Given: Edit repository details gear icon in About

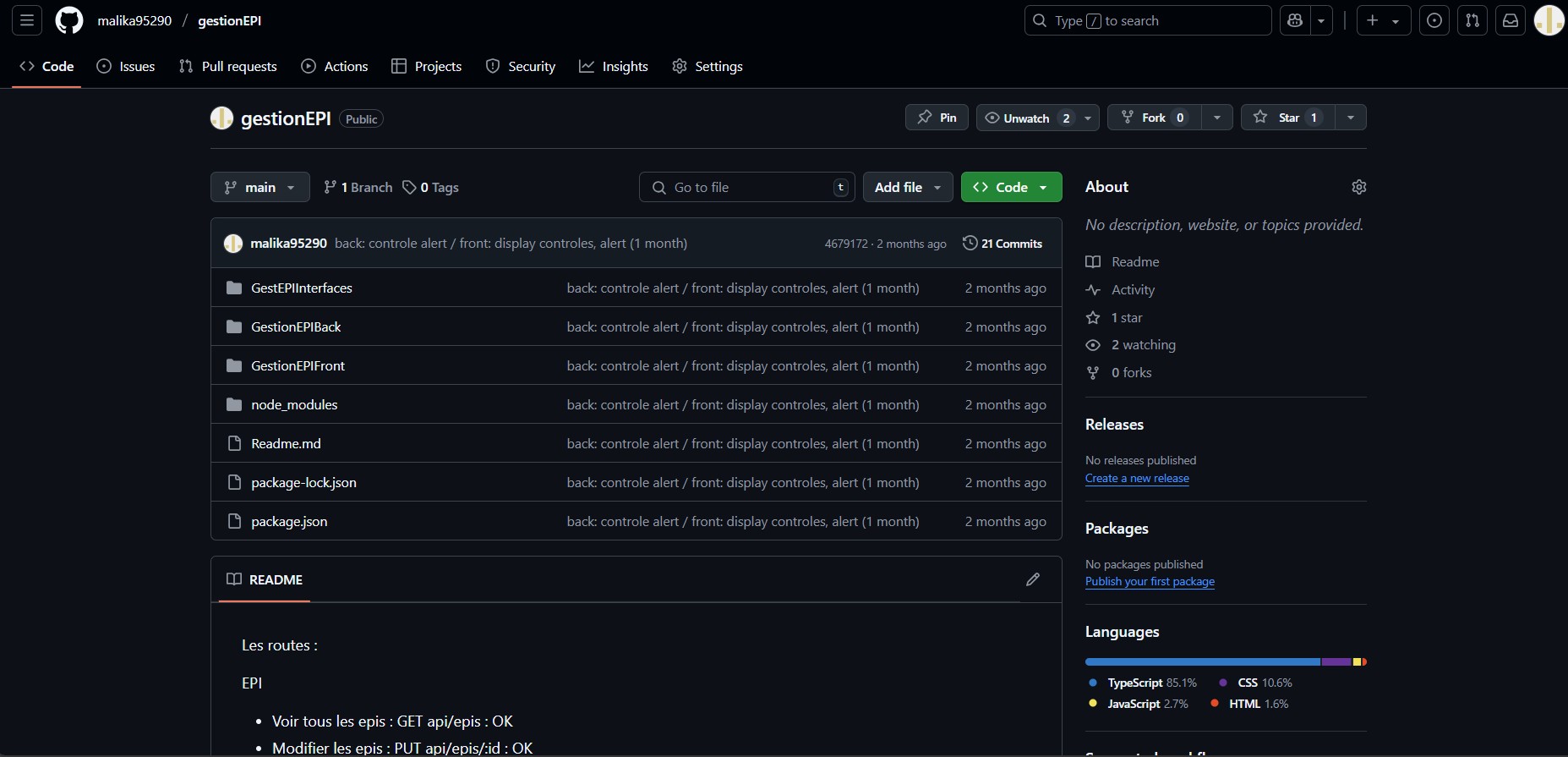Looking at the screenshot, I should coord(1358,187).
